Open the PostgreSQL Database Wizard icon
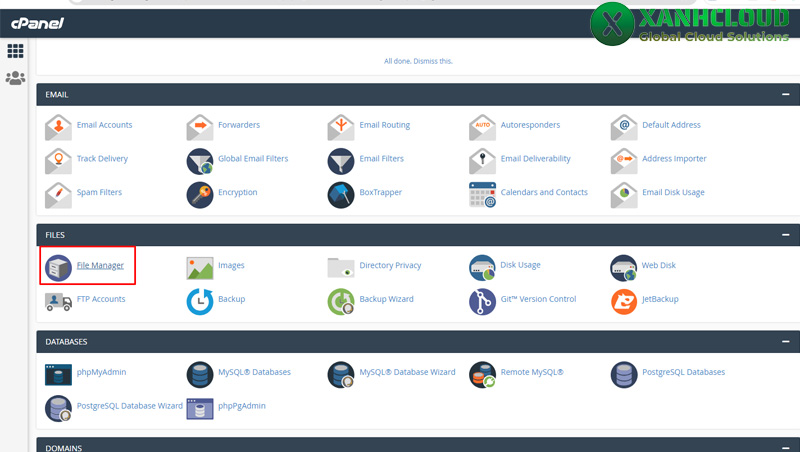Image resolution: width=800 pixels, height=452 pixels. point(58,408)
